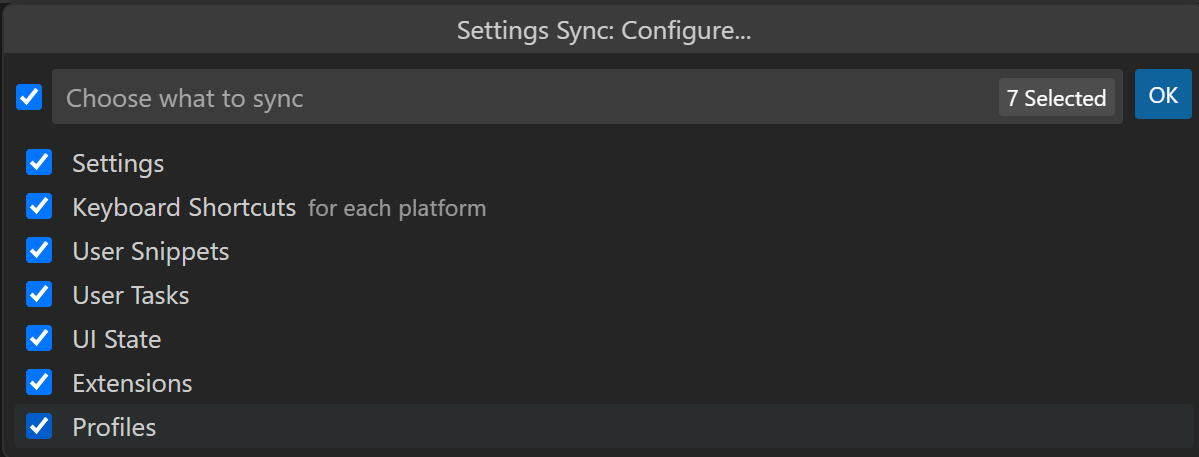Toggle the User Tasks checkbox

click(39, 295)
